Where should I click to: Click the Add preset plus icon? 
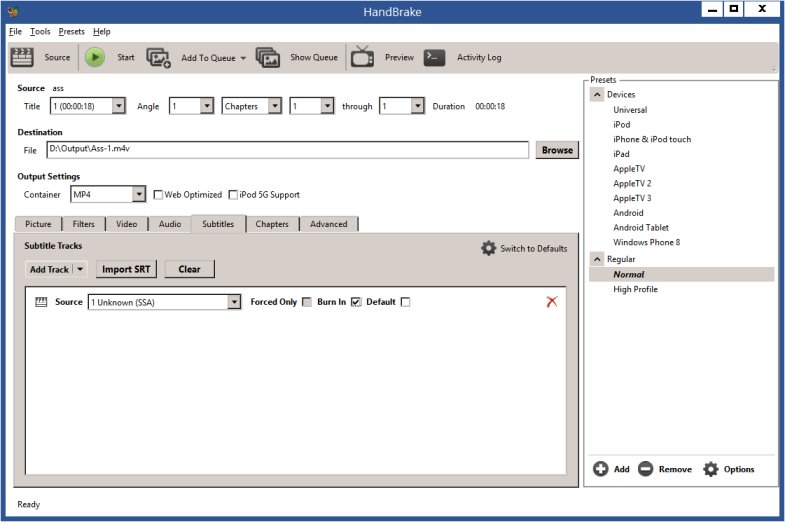[600, 469]
